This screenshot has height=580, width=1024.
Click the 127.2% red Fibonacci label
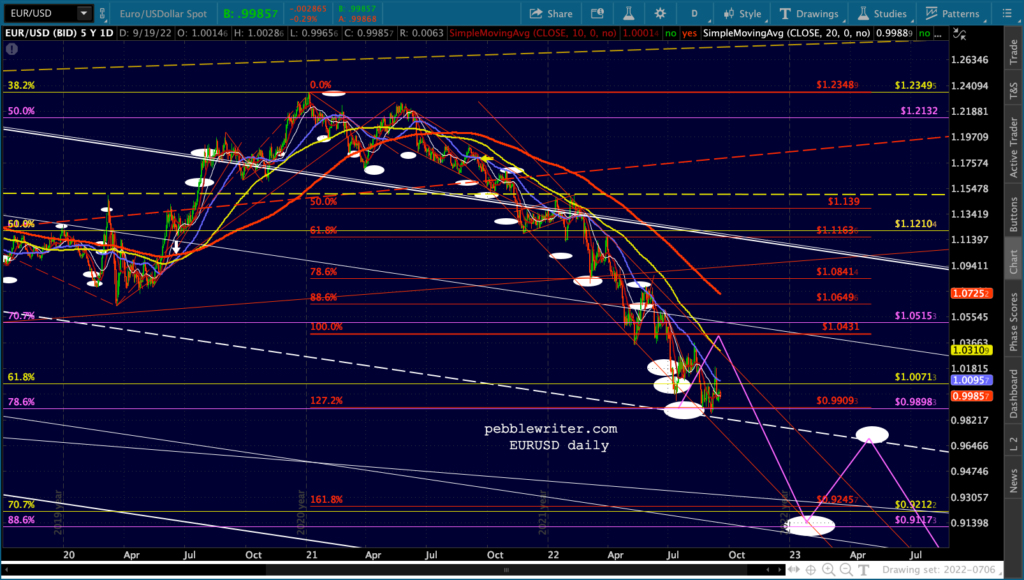(x=327, y=400)
